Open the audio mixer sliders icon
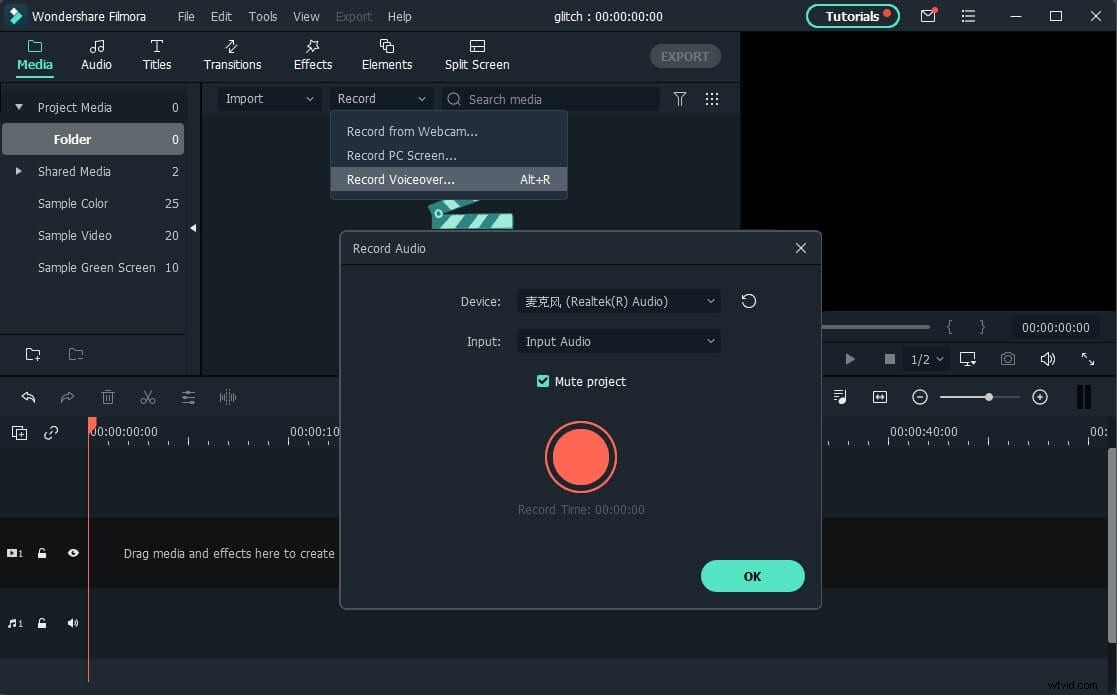Viewport: 1117px width, 695px height. click(188, 397)
